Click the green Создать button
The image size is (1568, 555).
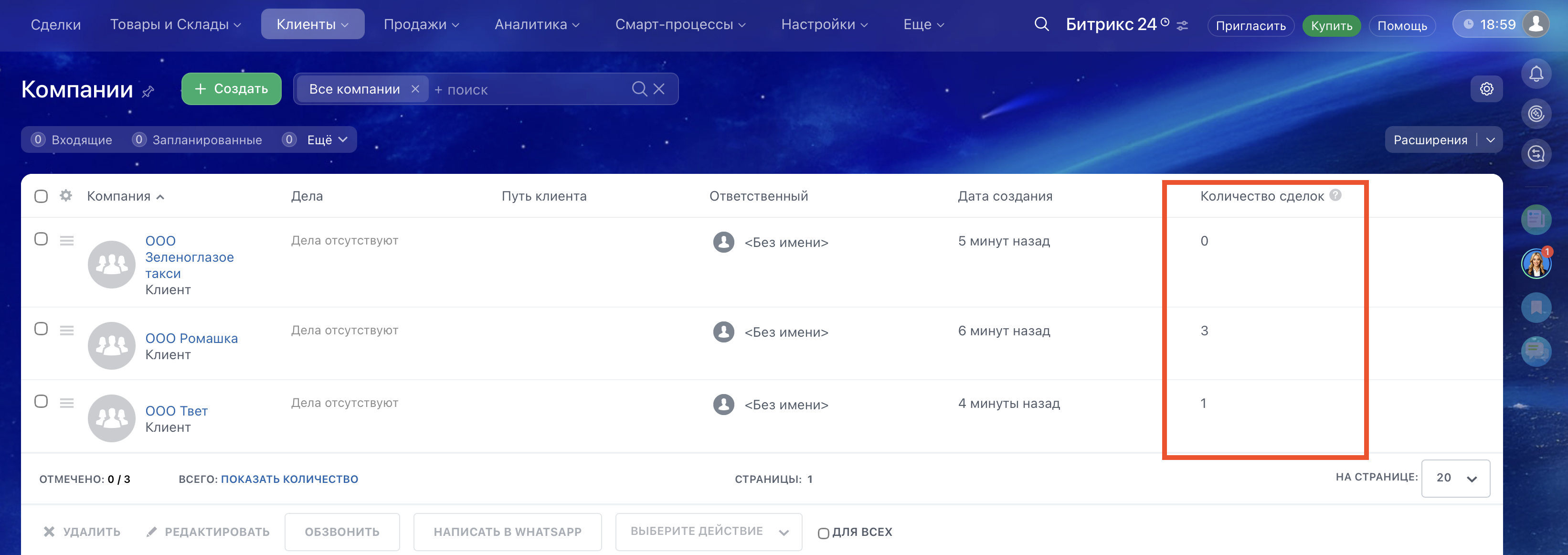tap(231, 89)
